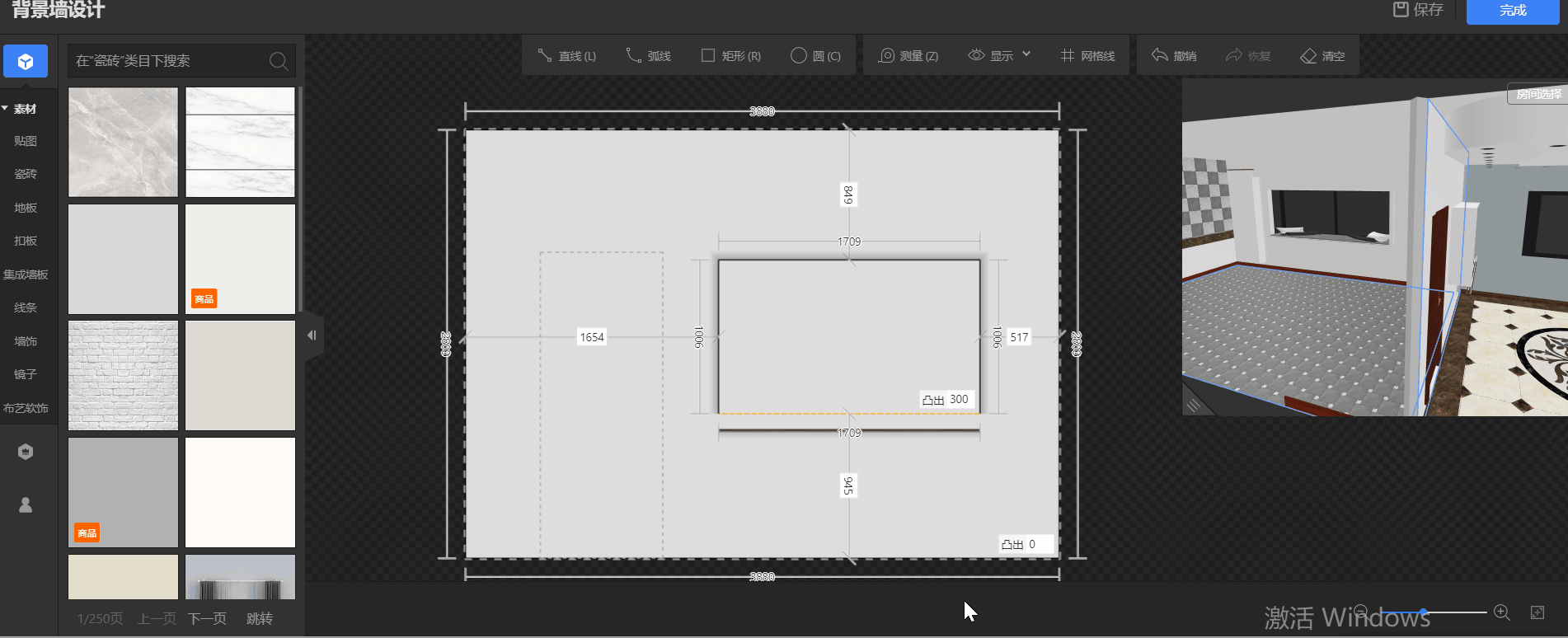Click the tile search input field
1568x638 pixels.
(x=169, y=61)
